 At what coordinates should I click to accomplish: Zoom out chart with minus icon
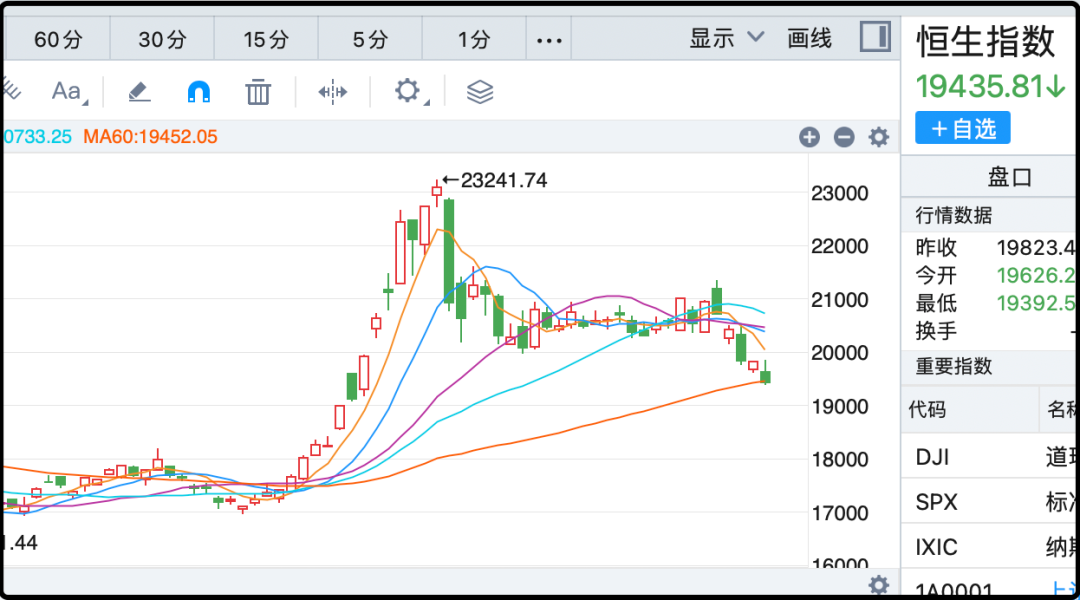(x=844, y=138)
